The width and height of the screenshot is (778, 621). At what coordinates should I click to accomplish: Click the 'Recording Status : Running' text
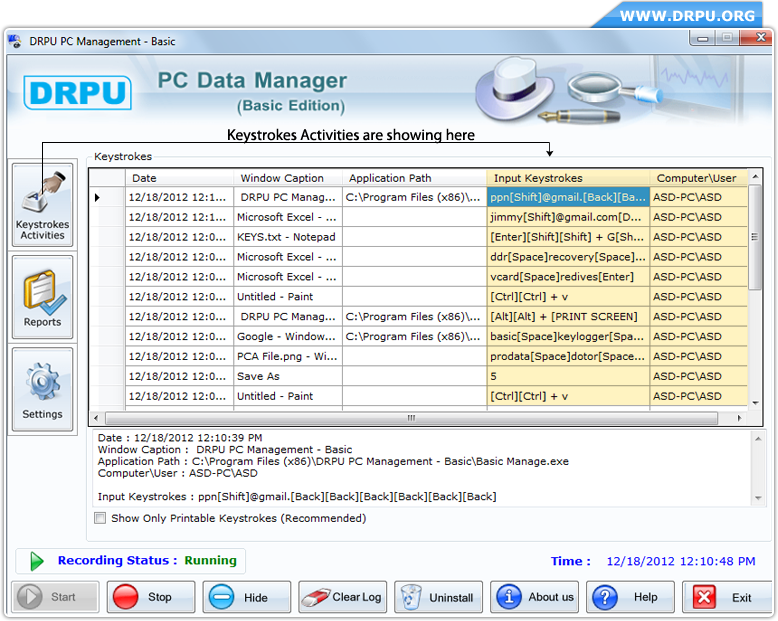(147, 560)
